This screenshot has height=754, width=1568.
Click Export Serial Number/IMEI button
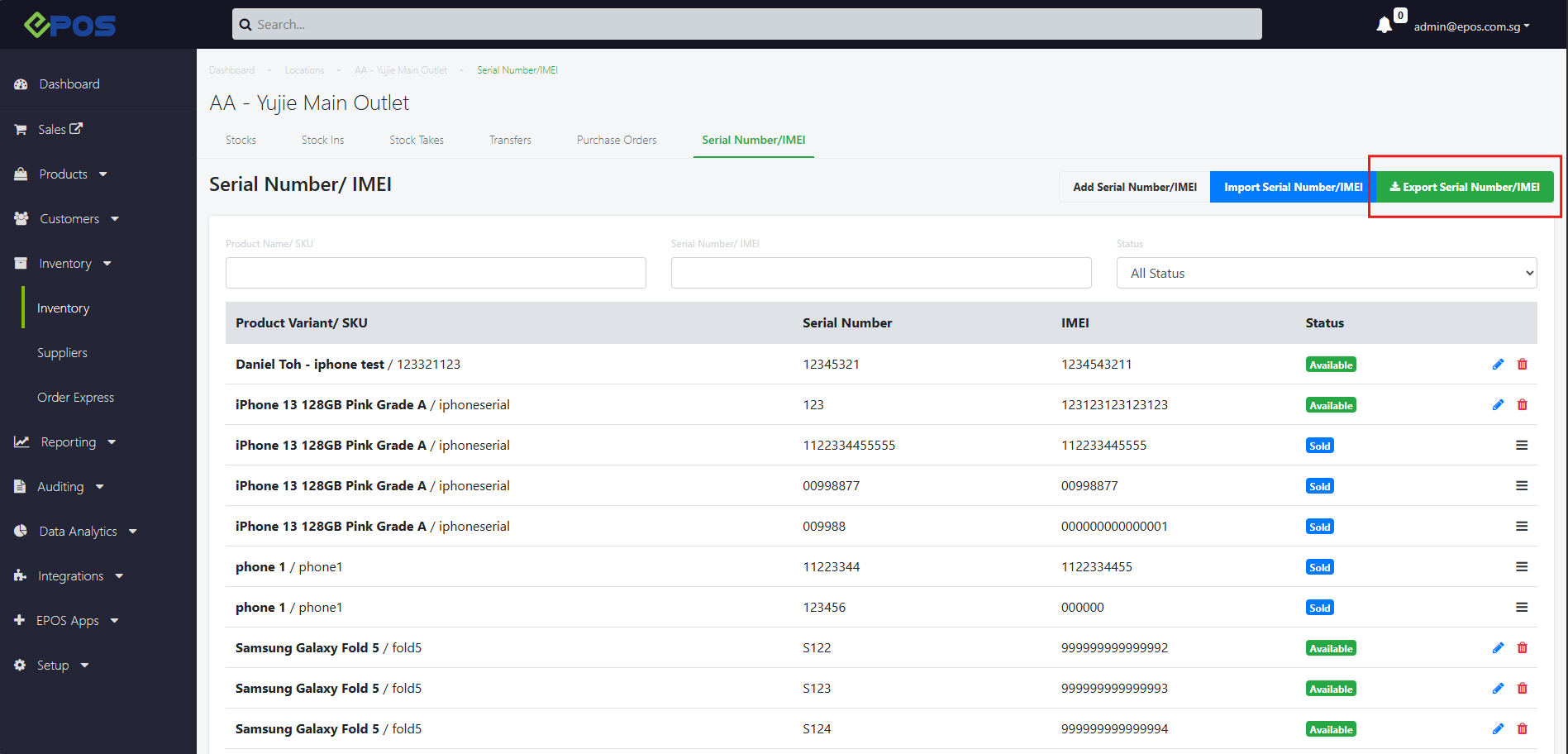(x=1465, y=187)
